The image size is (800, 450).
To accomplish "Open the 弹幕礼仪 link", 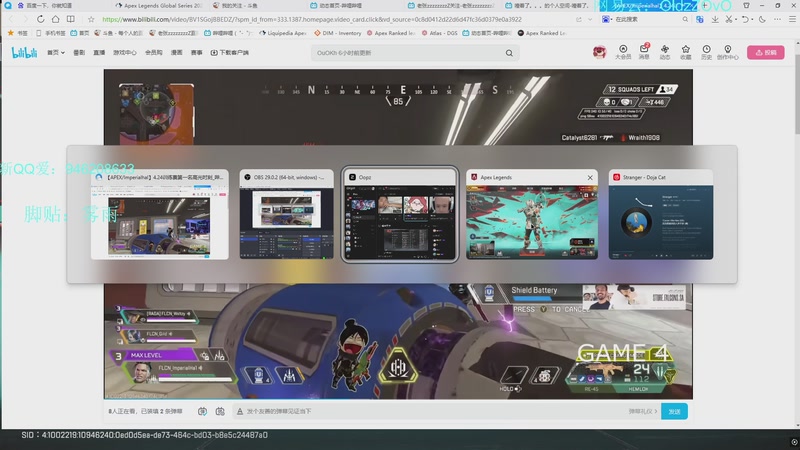I will [x=643, y=411].
